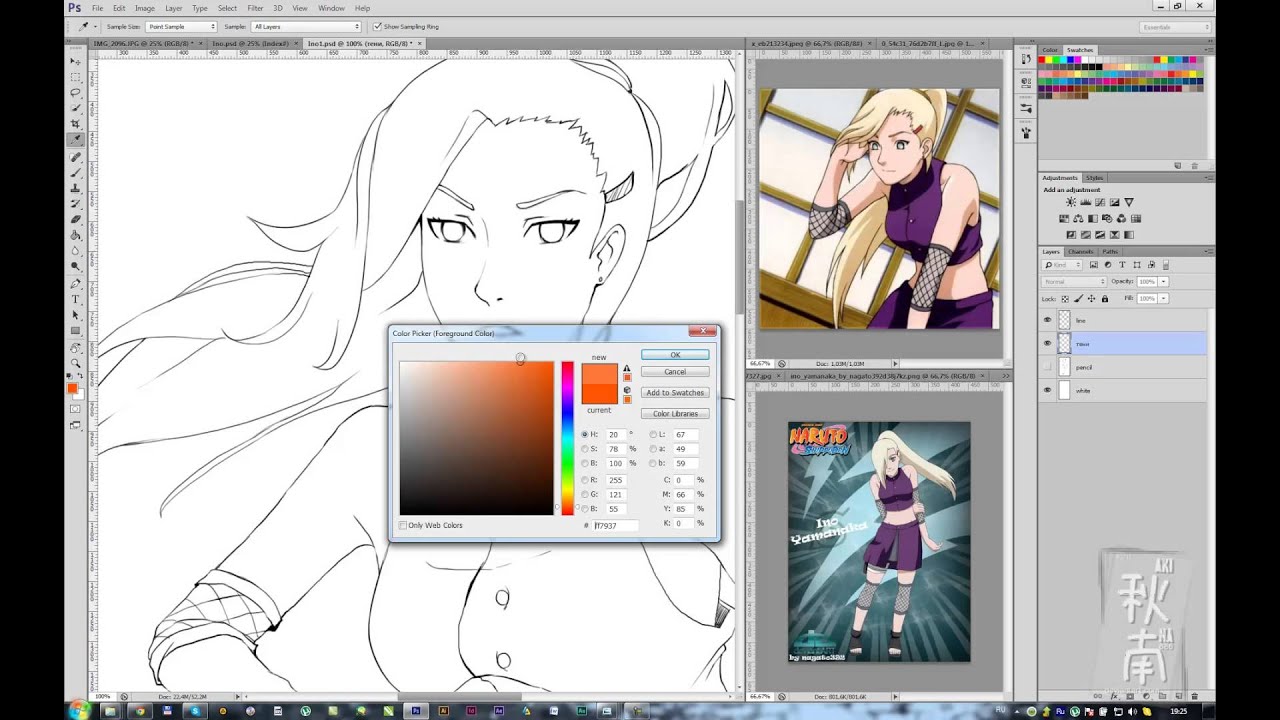Select the Spot Healing Brush tool

click(x=75, y=157)
